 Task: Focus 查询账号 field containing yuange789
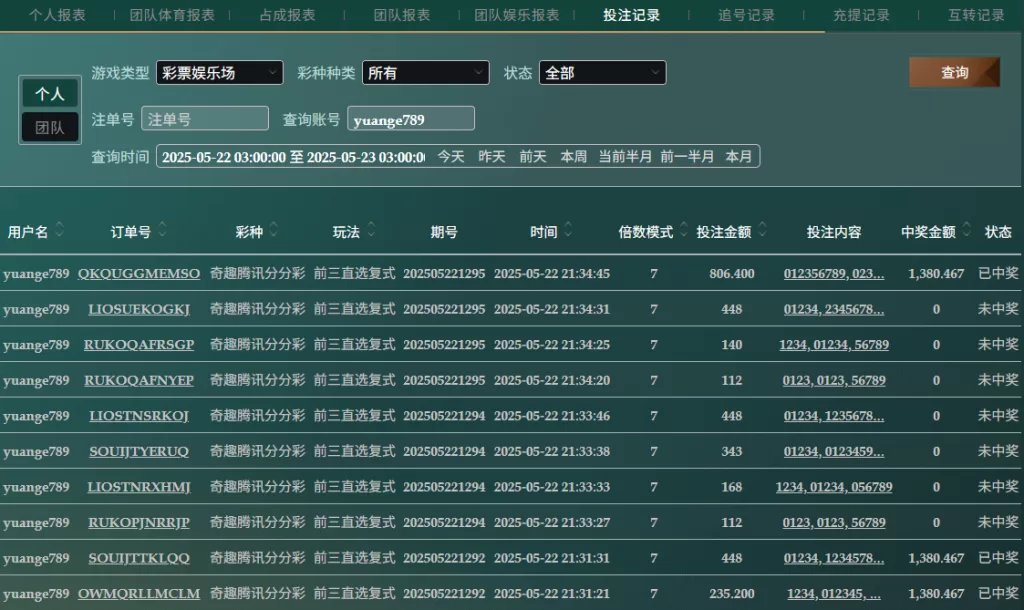pyautogui.click(x=411, y=119)
